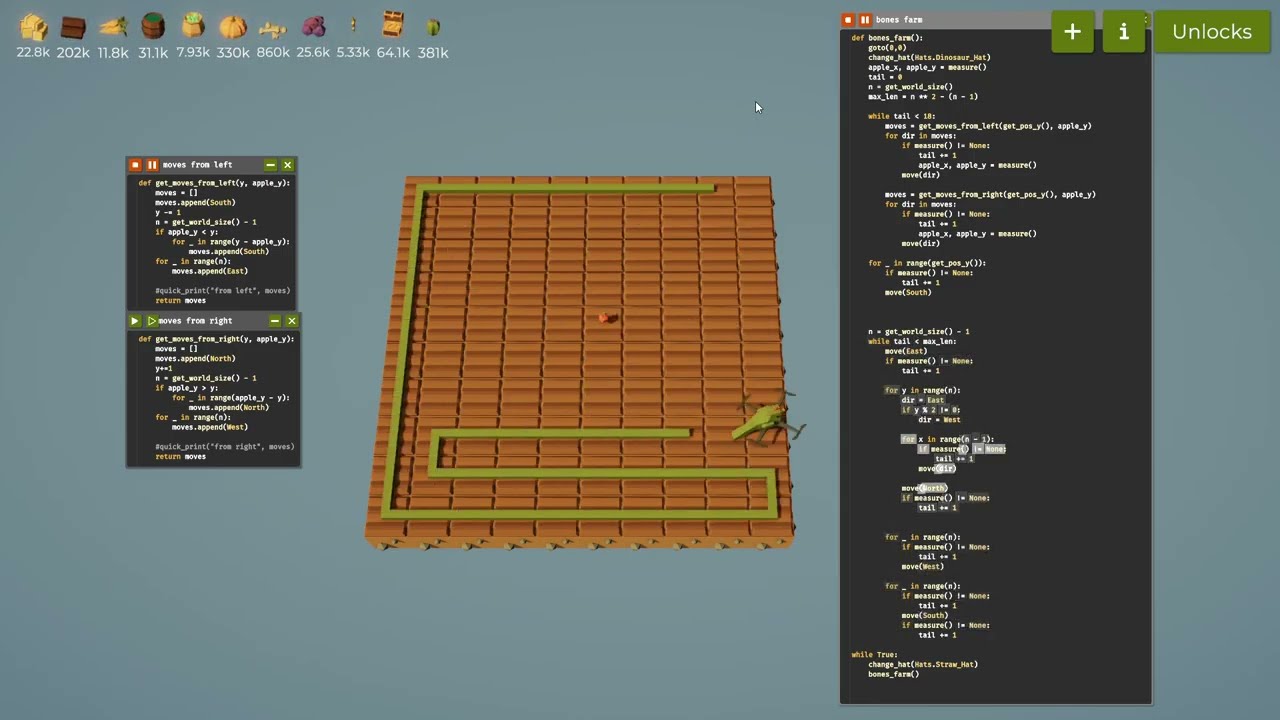Image resolution: width=1280 pixels, height=720 pixels.
Task: Minimize the moves from left window
Action: click(270, 165)
